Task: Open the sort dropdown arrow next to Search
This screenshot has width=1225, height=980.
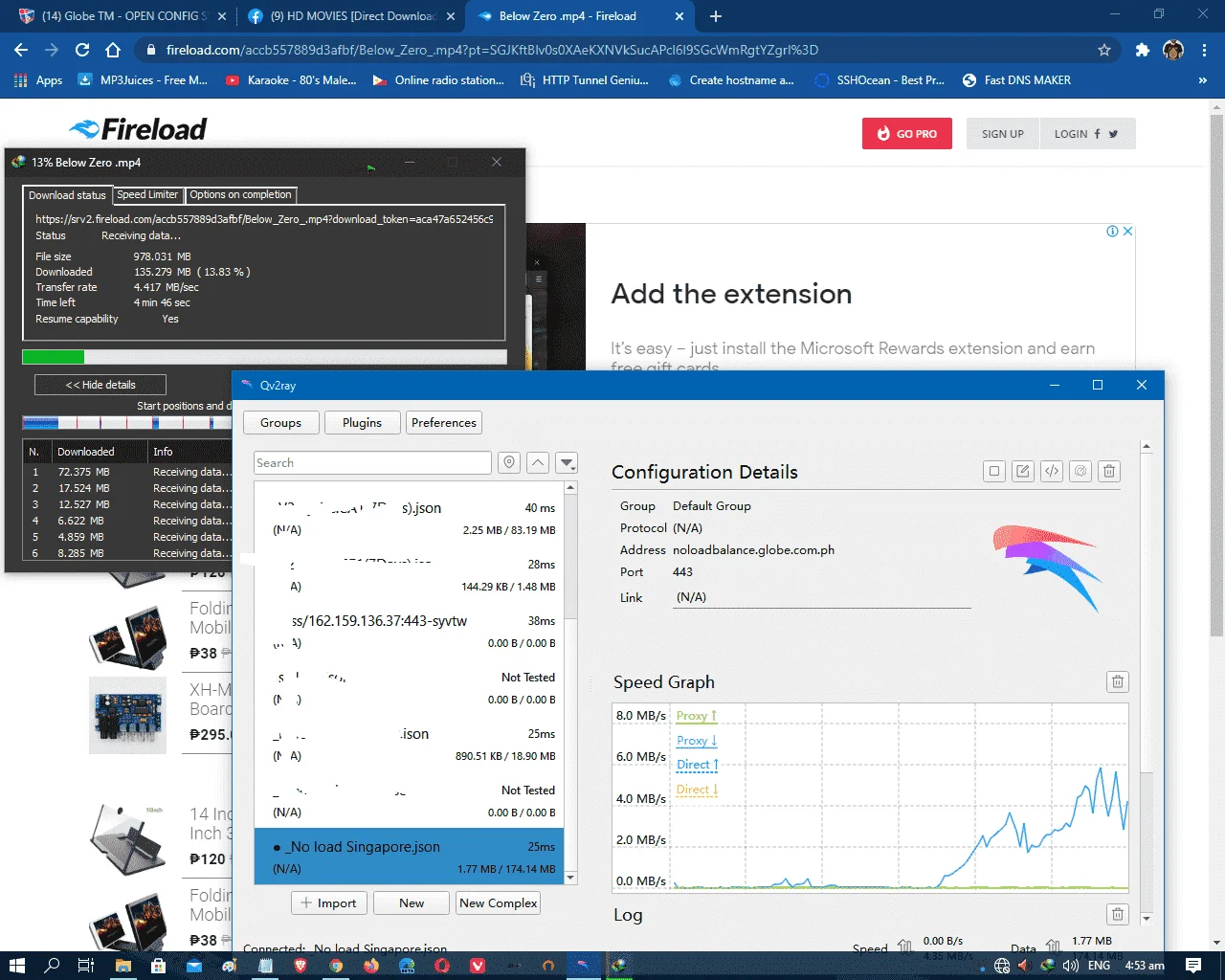Action: click(568, 463)
